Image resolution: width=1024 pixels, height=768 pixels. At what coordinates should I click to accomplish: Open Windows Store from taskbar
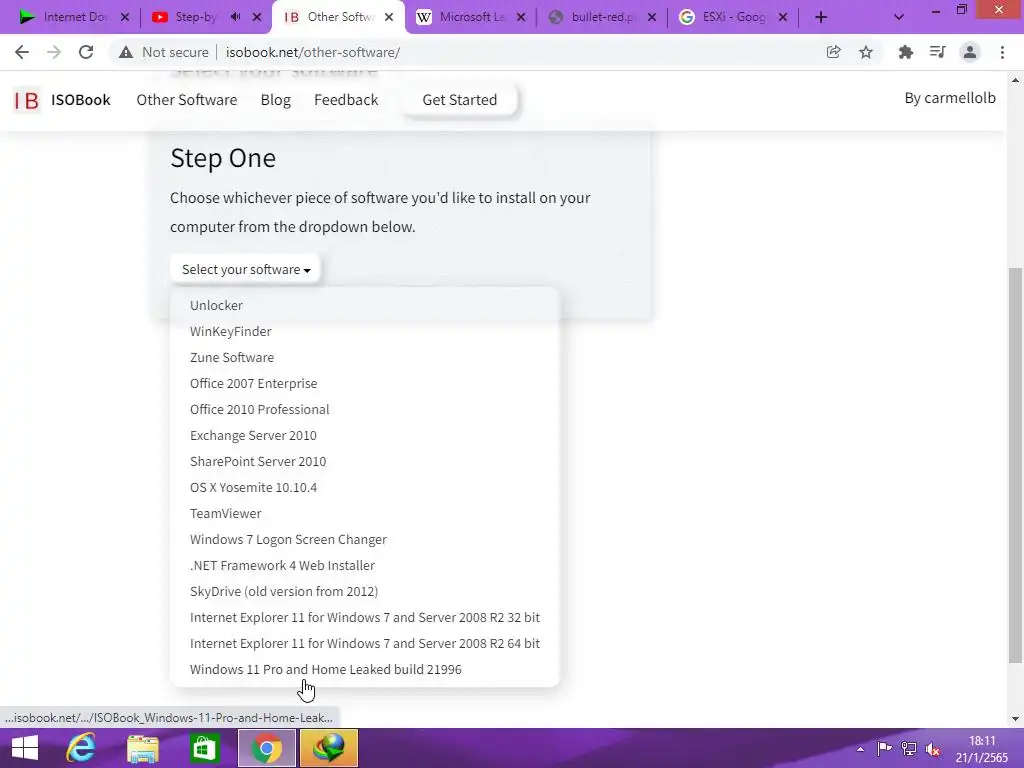click(204, 748)
